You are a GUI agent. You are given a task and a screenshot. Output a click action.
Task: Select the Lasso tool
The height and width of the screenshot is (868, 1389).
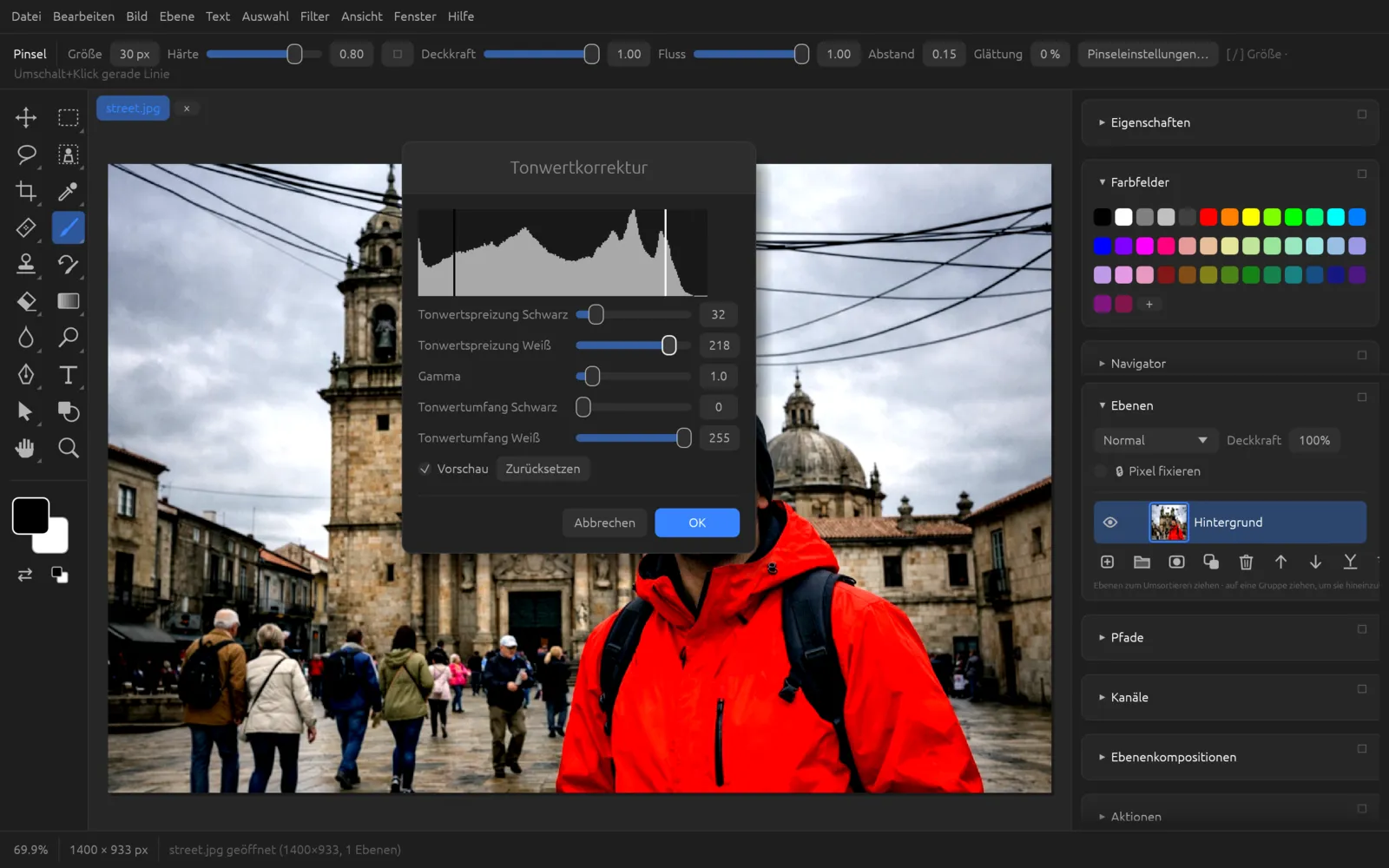click(26, 155)
